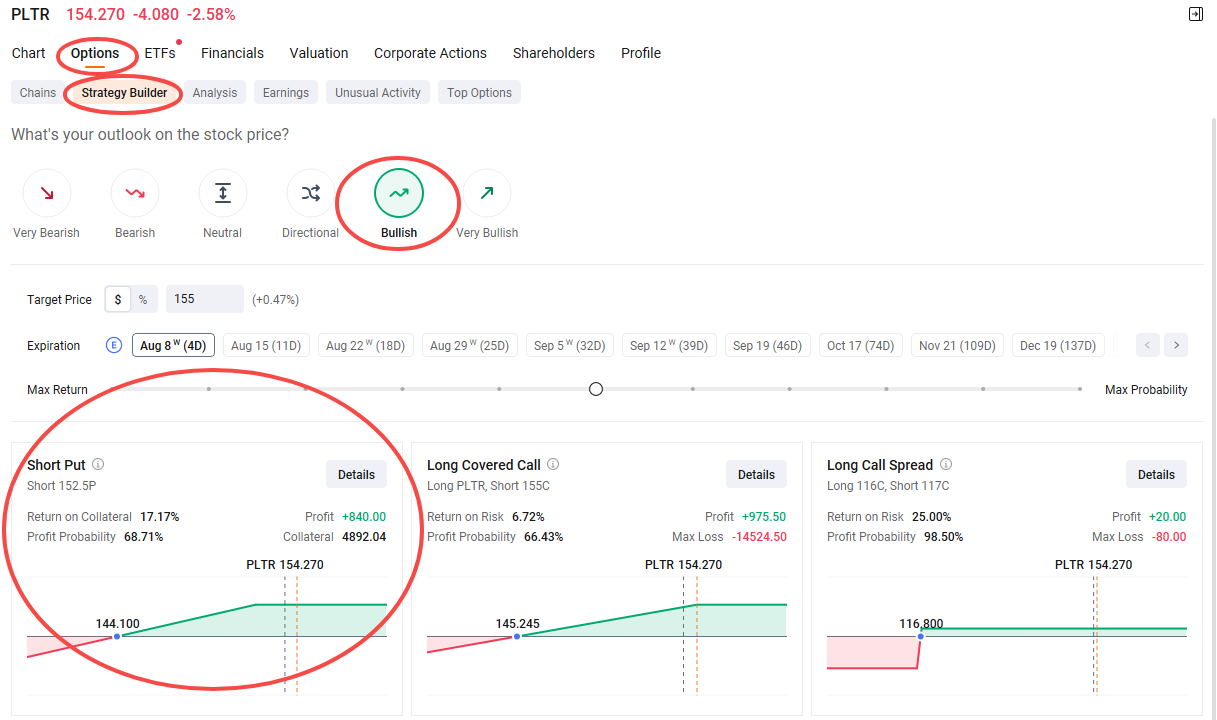
Task: Open the Short Put info icon
Action: tap(98, 465)
